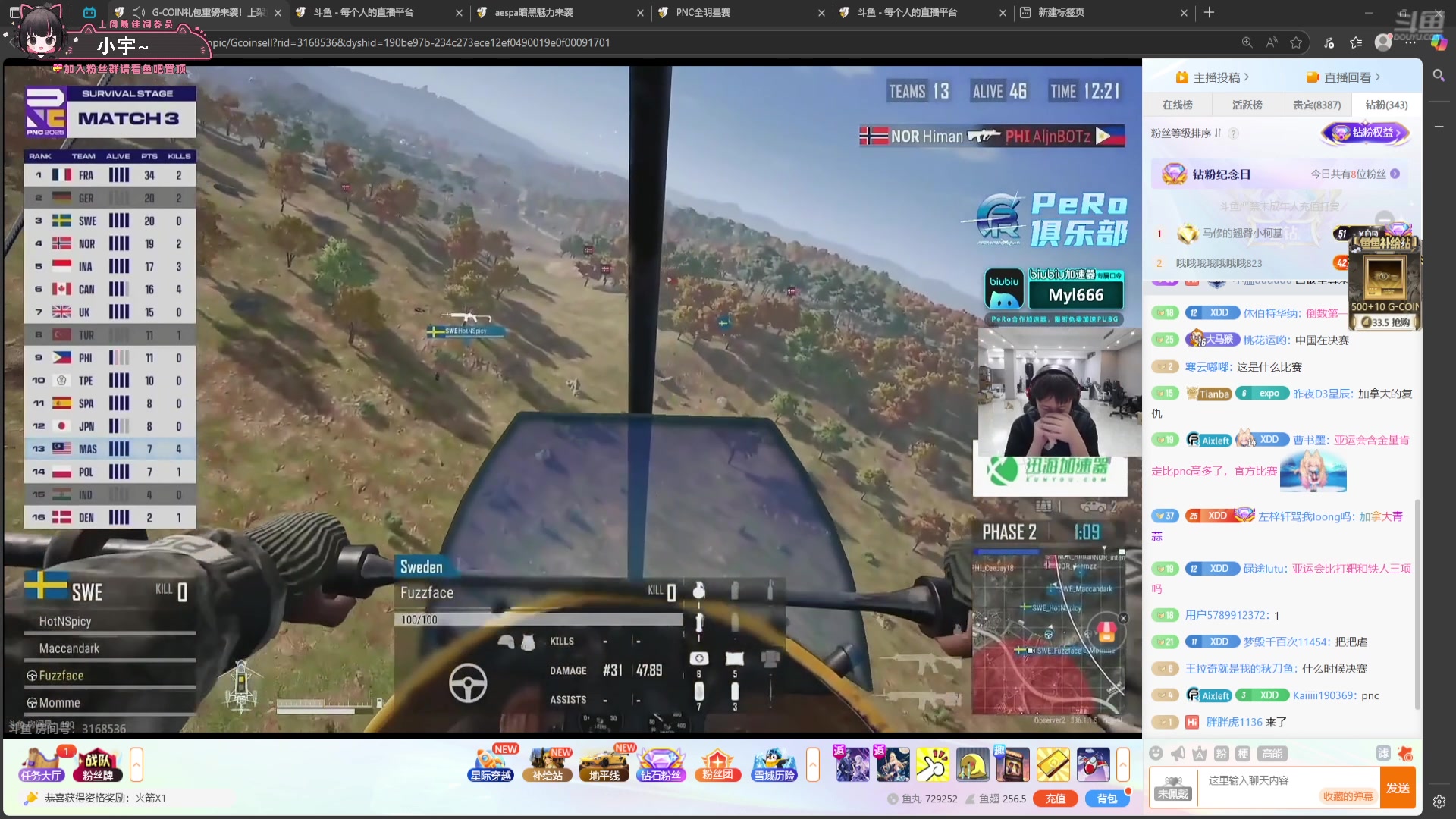
Task: Expand the gift list right arrow
Action: (x=1123, y=764)
